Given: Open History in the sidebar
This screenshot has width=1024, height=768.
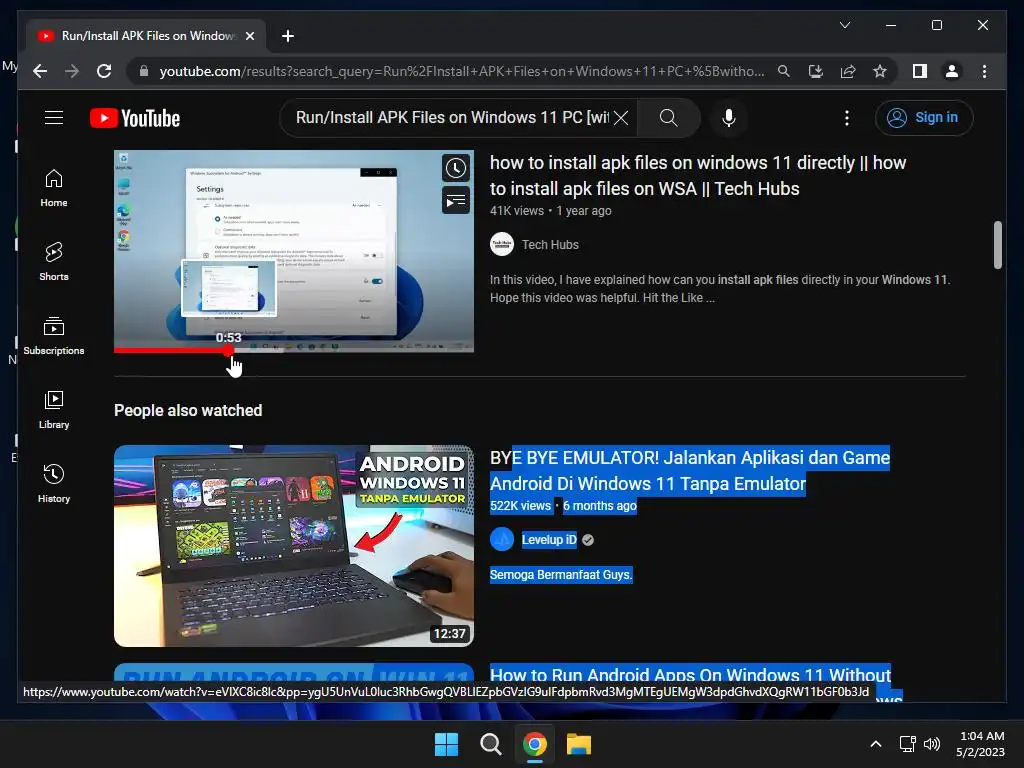Looking at the screenshot, I should click(x=54, y=484).
